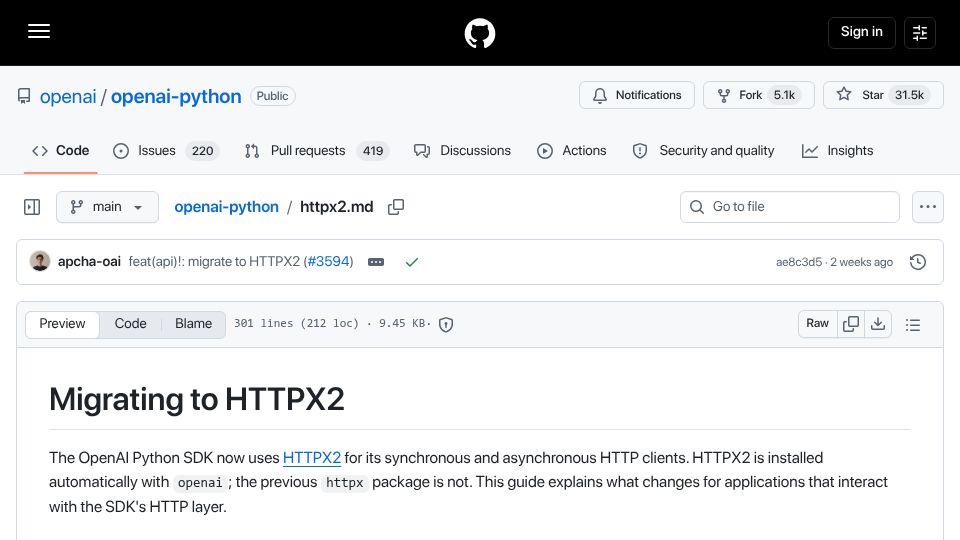The image size is (960, 540).
Task: Click the Sign in button
Action: pos(861,32)
